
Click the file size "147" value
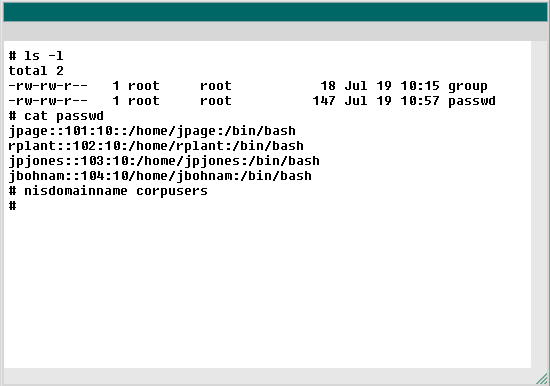324,101
